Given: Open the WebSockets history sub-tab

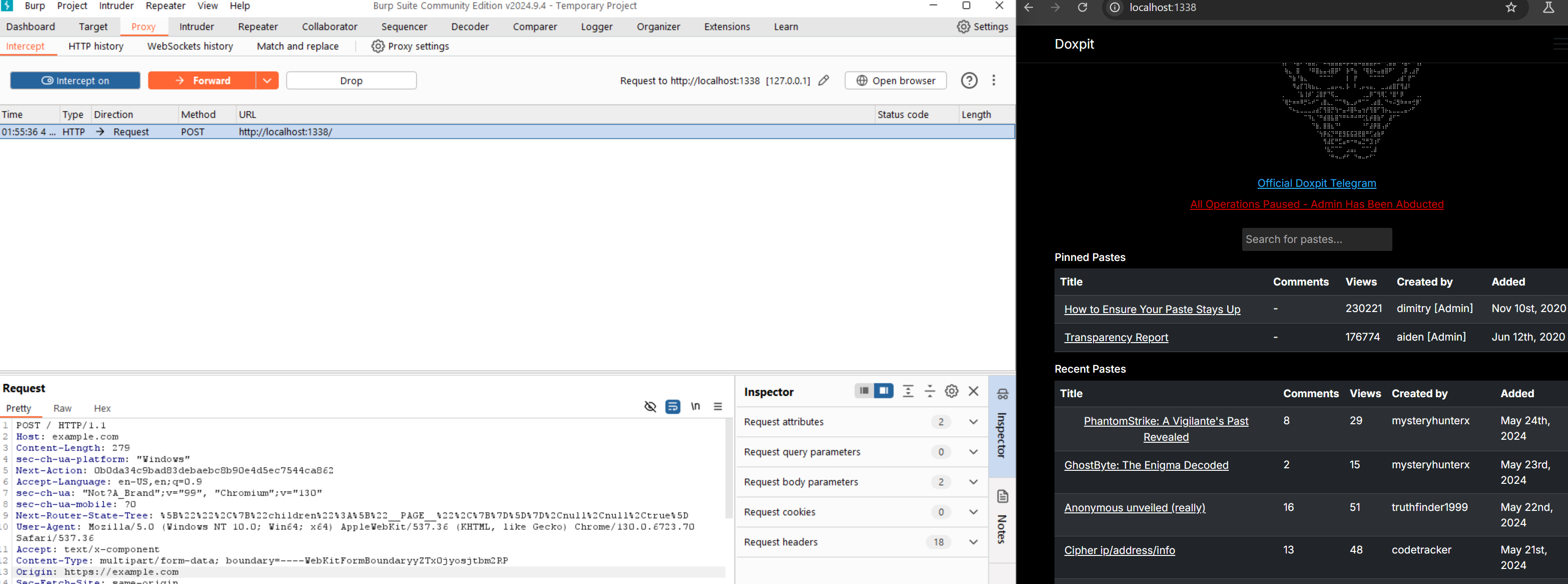Looking at the screenshot, I should [x=190, y=46].
